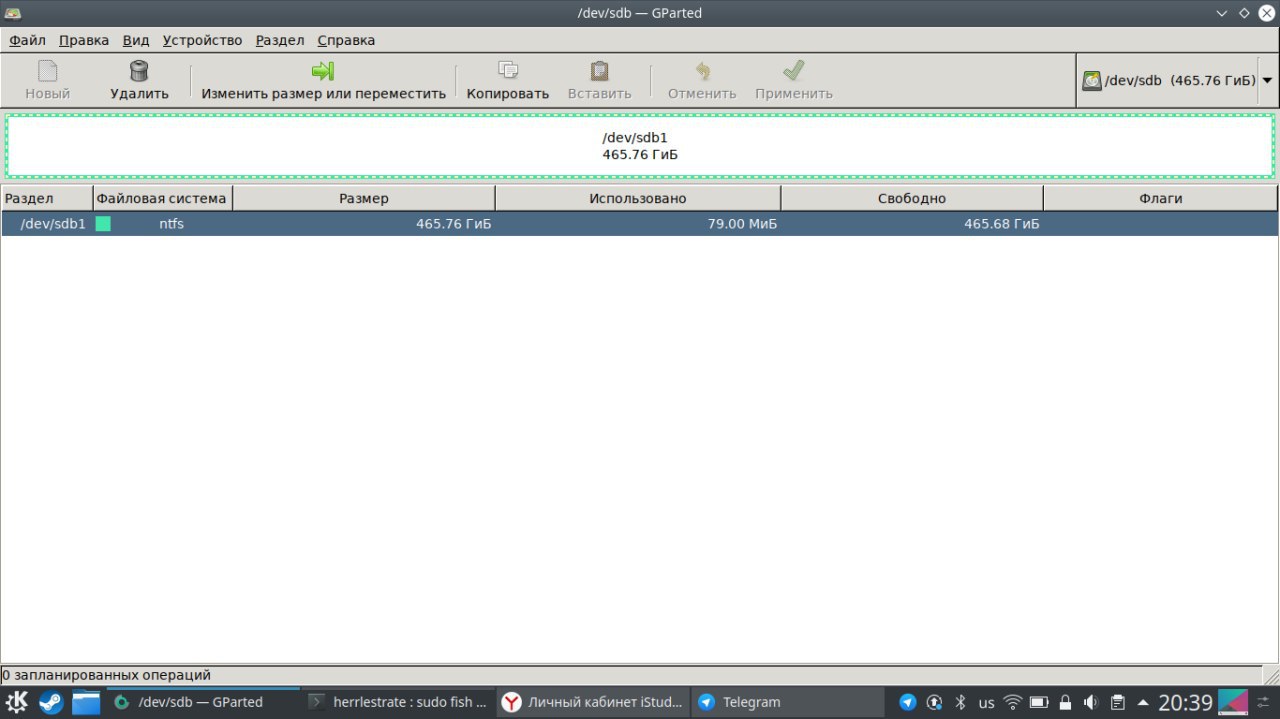The width and height of the screenshot is (1280, 719).
Task: Click the show desktop colorful icon
Action: (1233, 702)
